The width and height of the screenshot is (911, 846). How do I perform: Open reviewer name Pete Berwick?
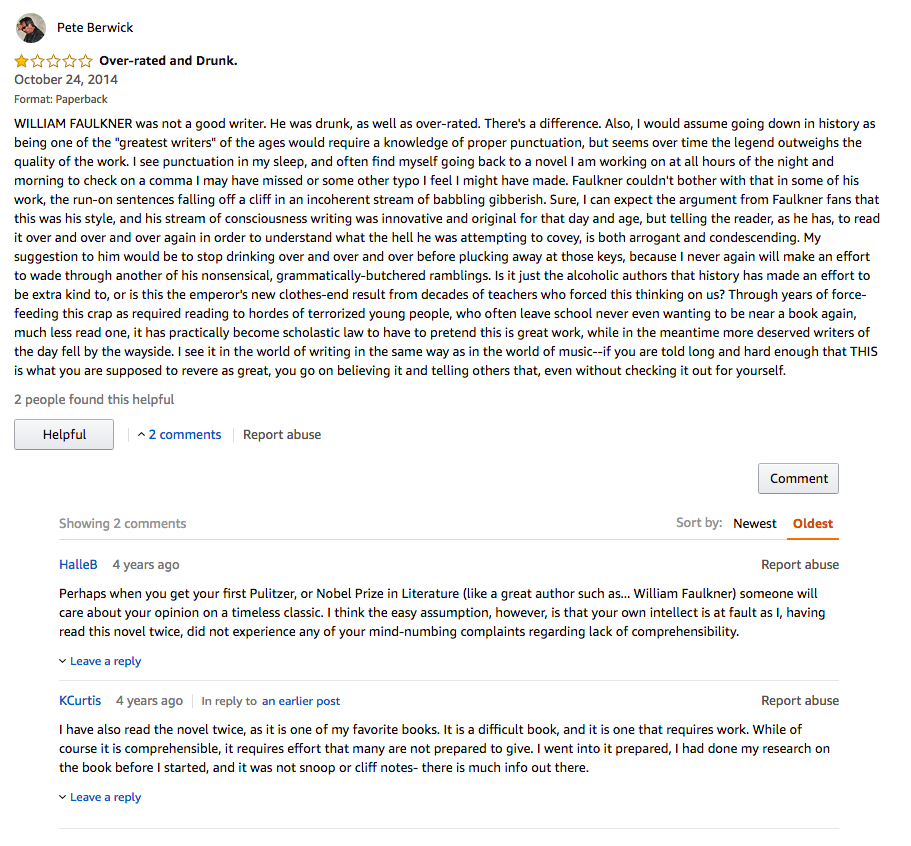point(95,28)
